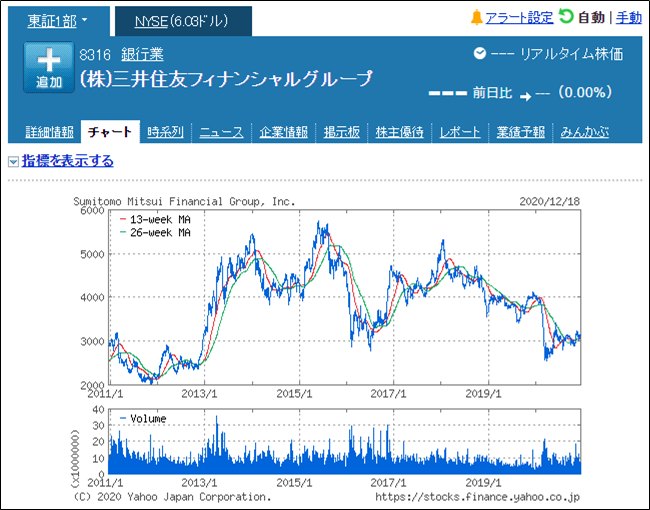Open the 掲示板 tab
The width and height of the screenshot is (650, 510).
click(x=342, y=132)
